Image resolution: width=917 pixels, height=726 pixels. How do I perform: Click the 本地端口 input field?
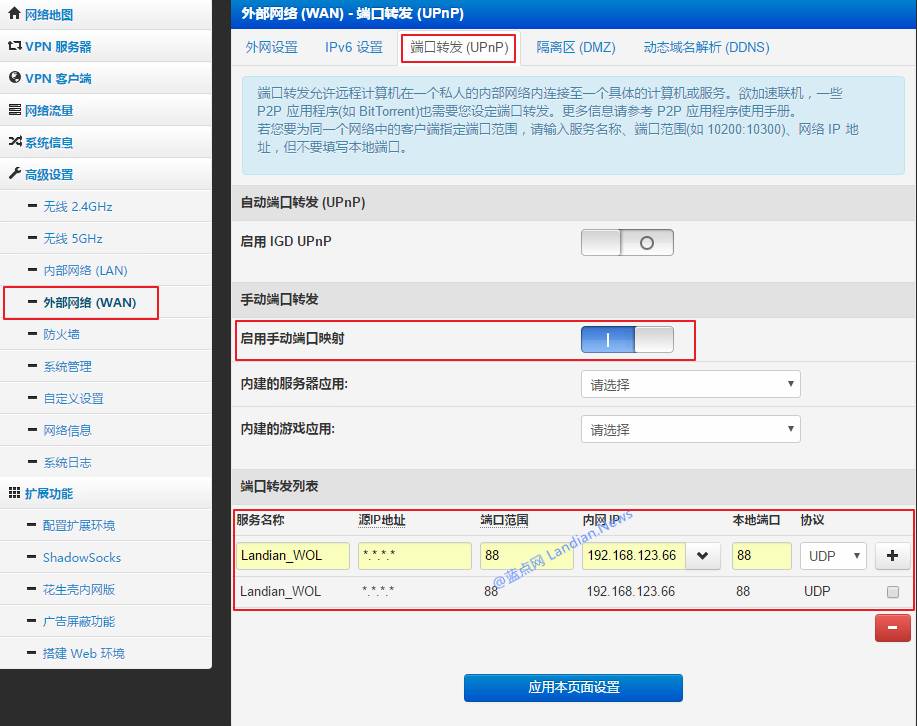pyautogui.click(x=761, y=555)
